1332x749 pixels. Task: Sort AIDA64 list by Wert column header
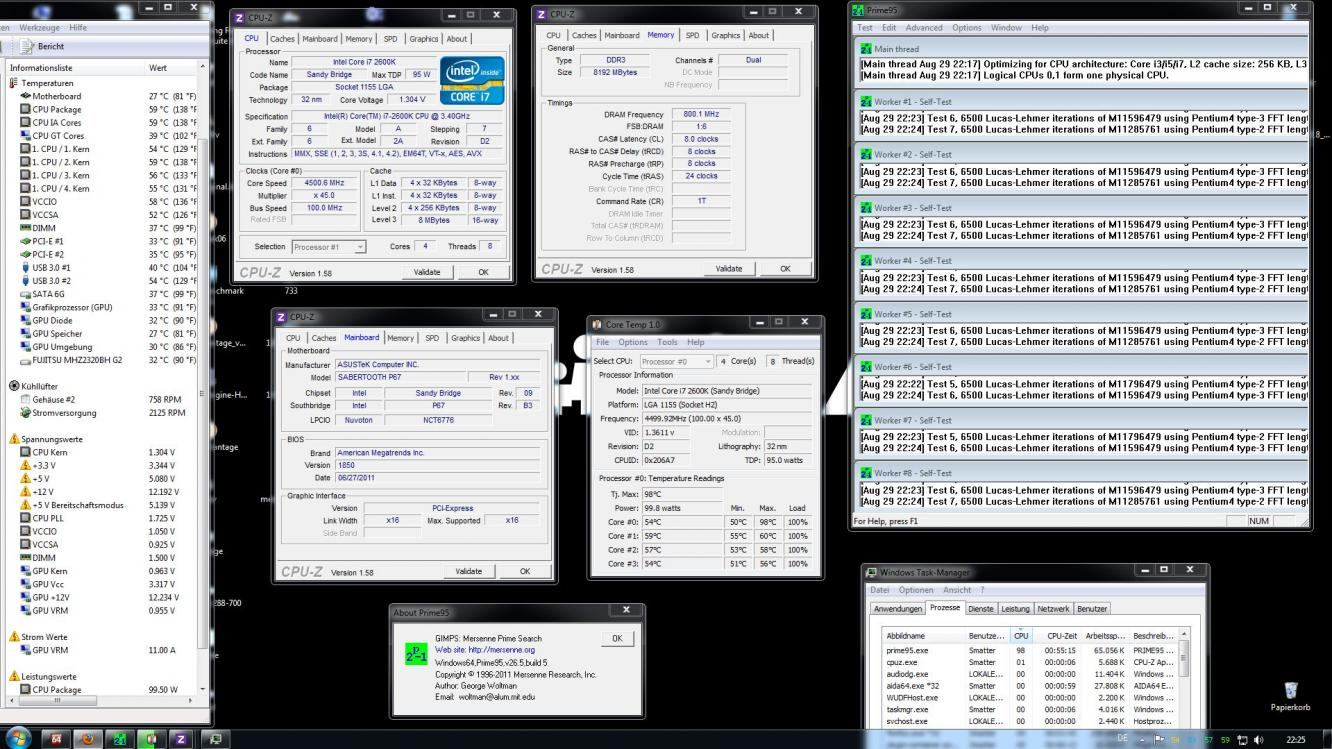click(172, 68)
